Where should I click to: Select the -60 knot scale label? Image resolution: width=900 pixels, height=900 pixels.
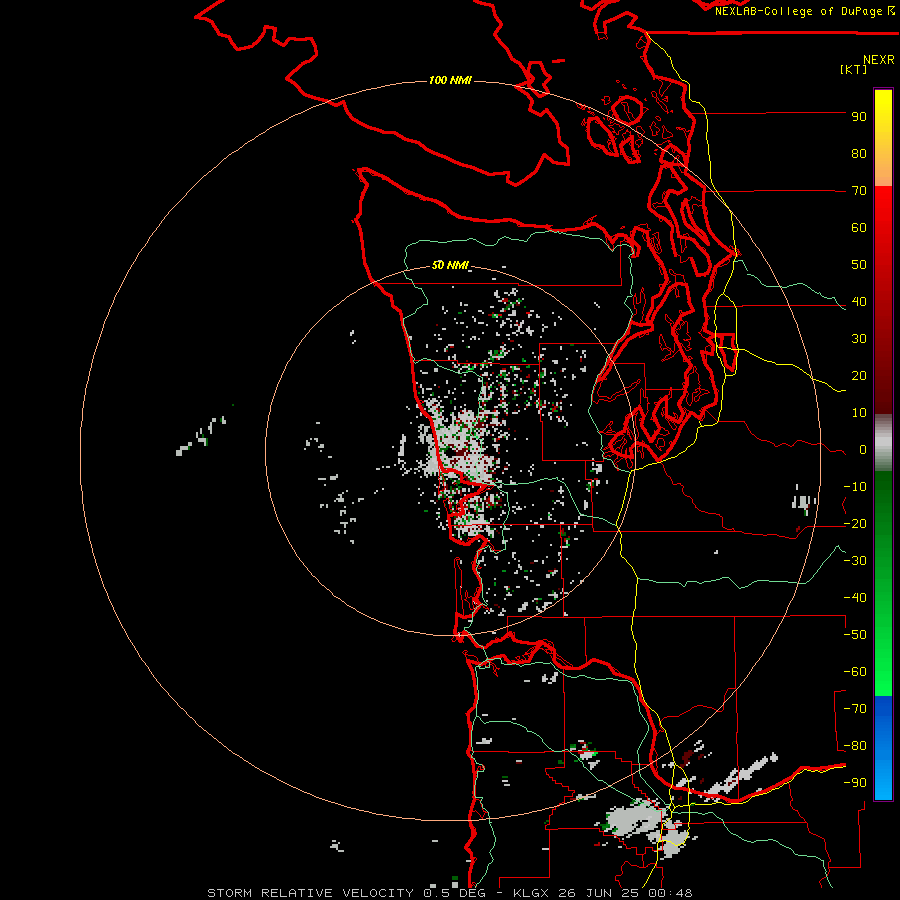tap(855, 672)
